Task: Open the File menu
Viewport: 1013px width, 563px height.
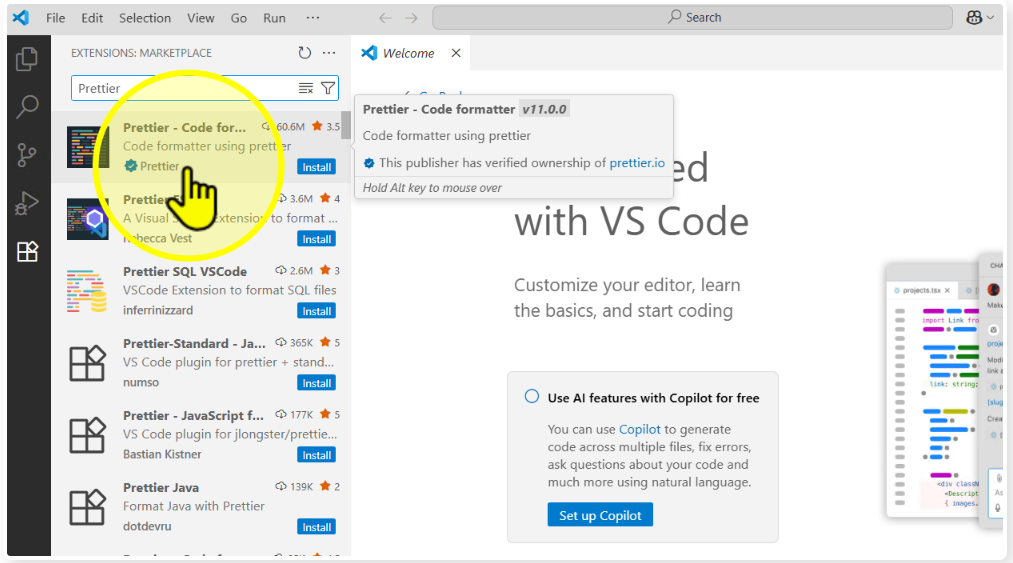Action: coord(56,18)
